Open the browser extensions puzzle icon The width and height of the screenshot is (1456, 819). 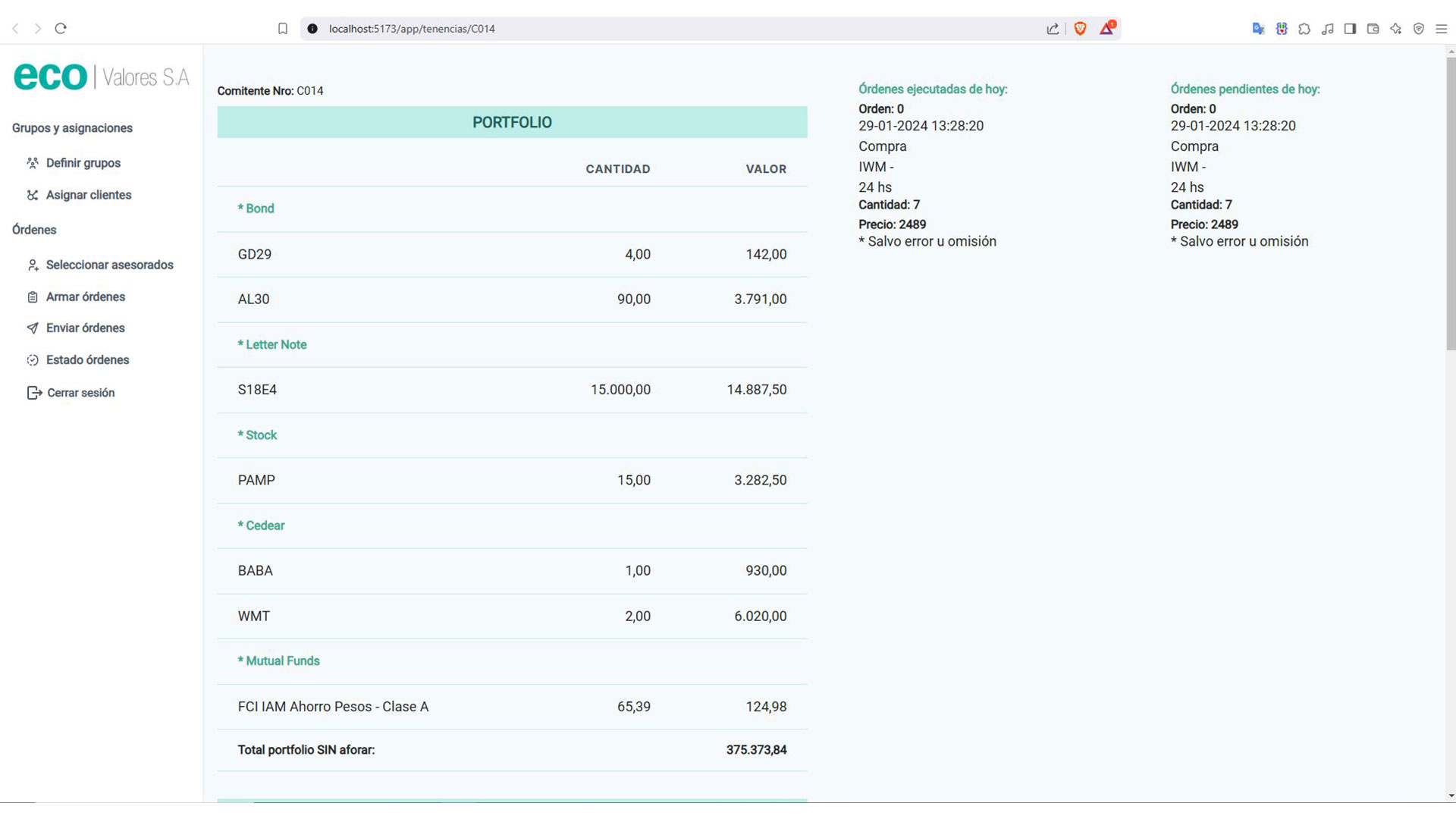click(x=1304, y=29)
